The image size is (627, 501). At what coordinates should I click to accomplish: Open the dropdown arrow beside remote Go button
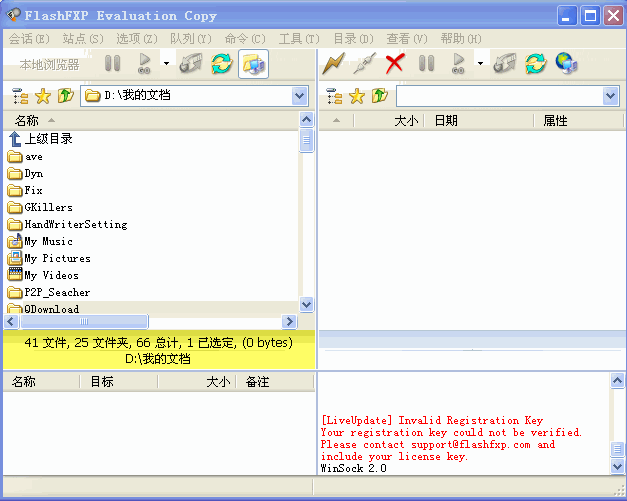pos(480,64)
